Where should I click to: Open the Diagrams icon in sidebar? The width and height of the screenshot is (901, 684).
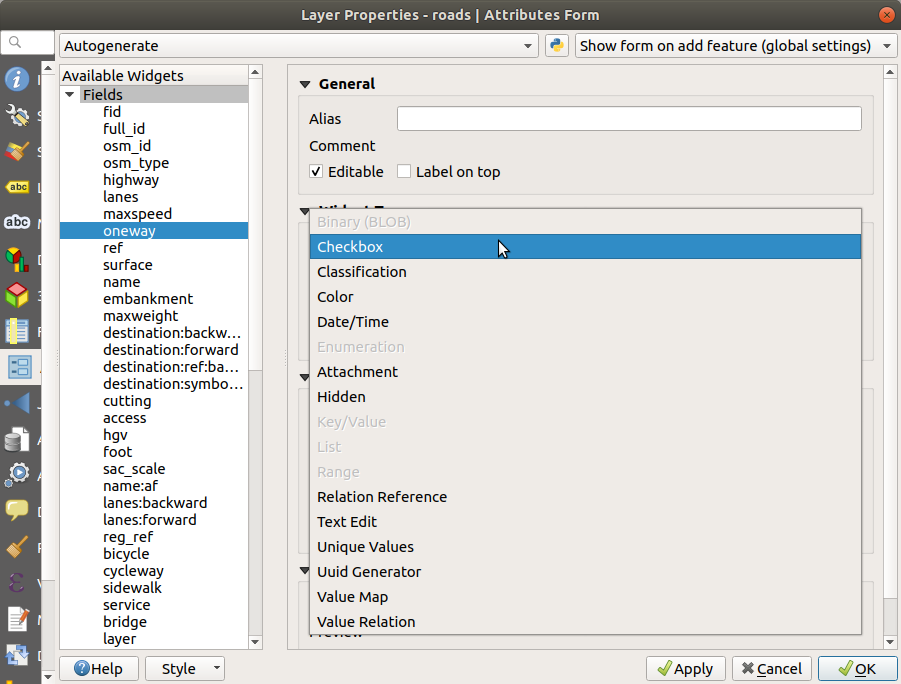[17, 259]
